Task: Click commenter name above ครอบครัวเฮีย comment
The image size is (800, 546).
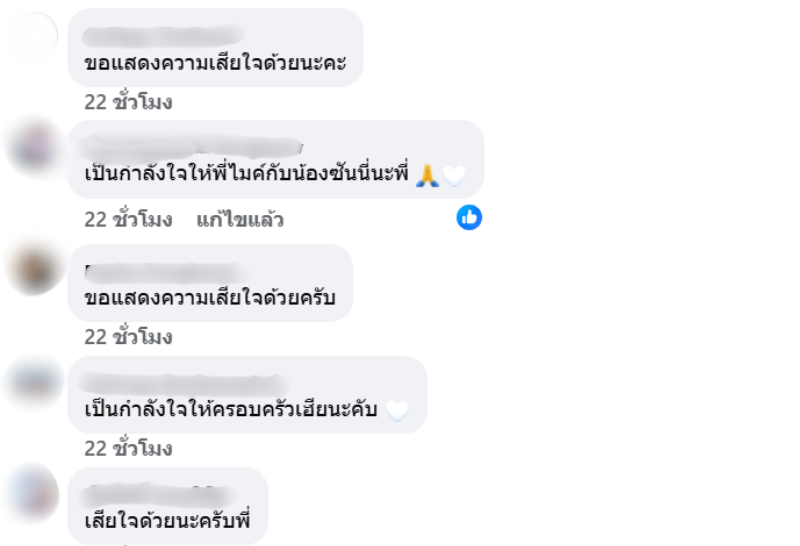Action: (x=180, y=382)
